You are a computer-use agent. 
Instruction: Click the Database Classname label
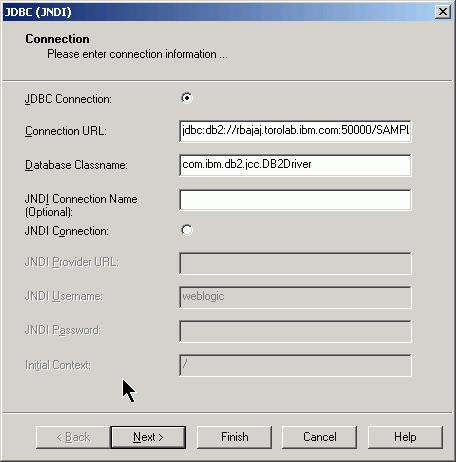[x=76, y=165]
